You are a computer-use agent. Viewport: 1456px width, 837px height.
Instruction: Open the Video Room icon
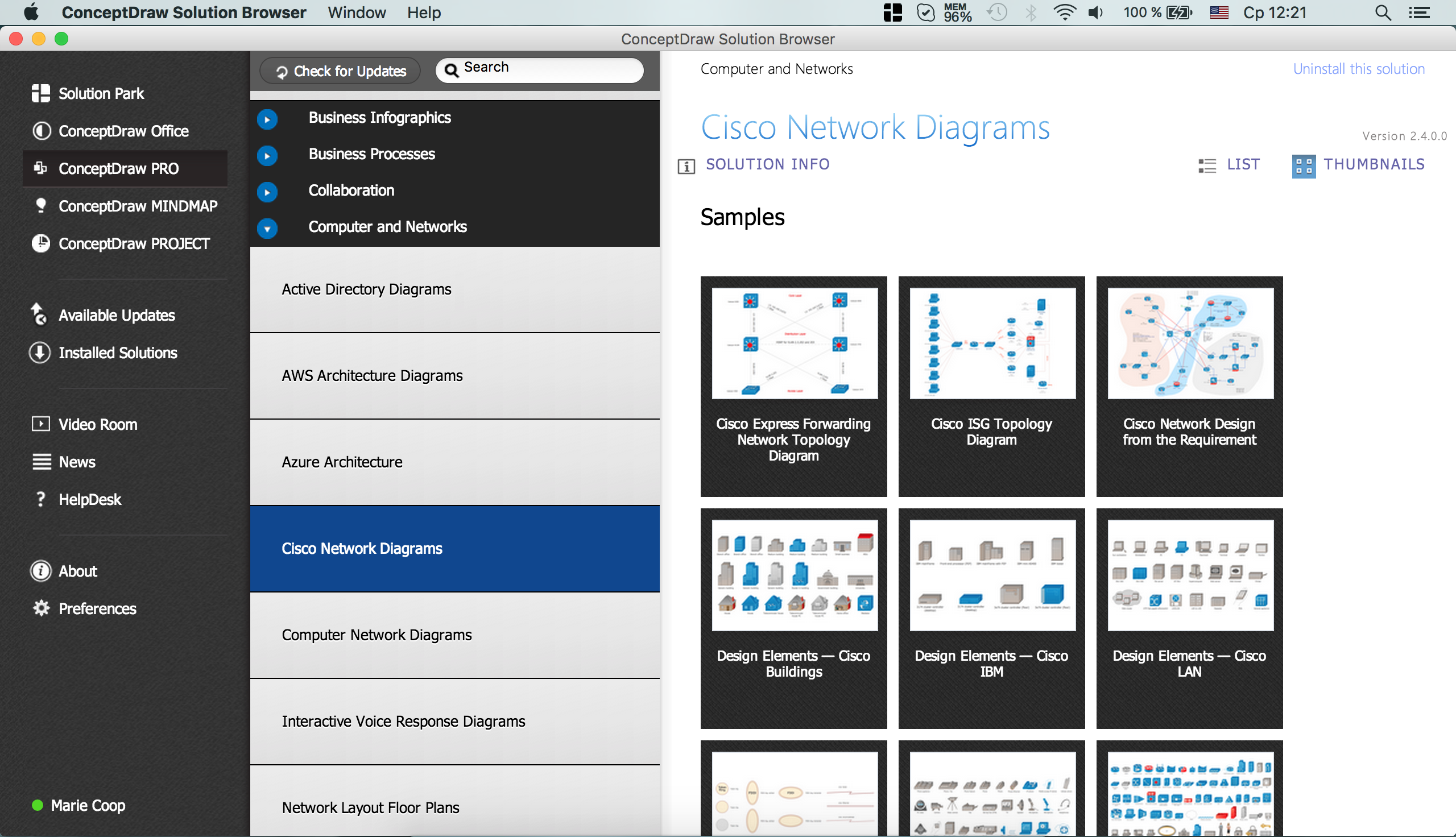[x=39, y=423]
